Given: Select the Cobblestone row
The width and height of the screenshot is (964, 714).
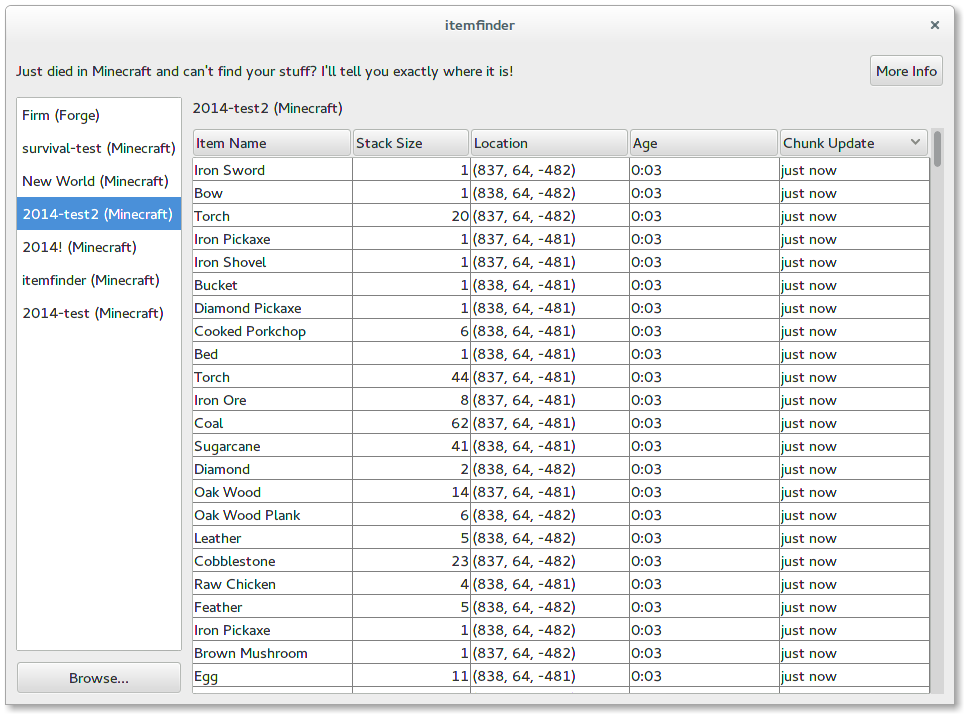Looking at the screenshot, I should point(561,561).
